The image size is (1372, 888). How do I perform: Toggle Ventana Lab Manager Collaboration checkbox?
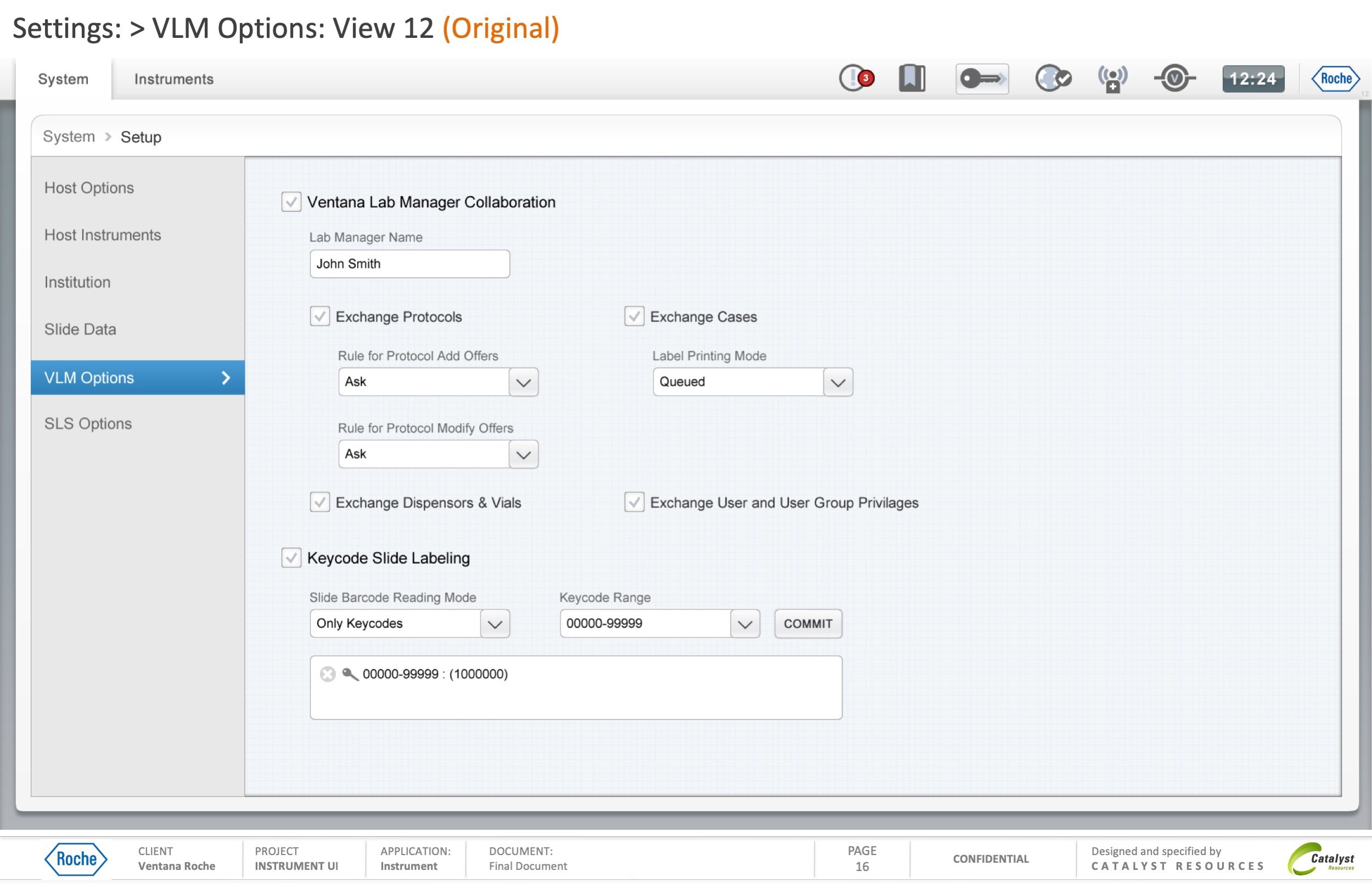pyautogui.click(x=291, y=202)
